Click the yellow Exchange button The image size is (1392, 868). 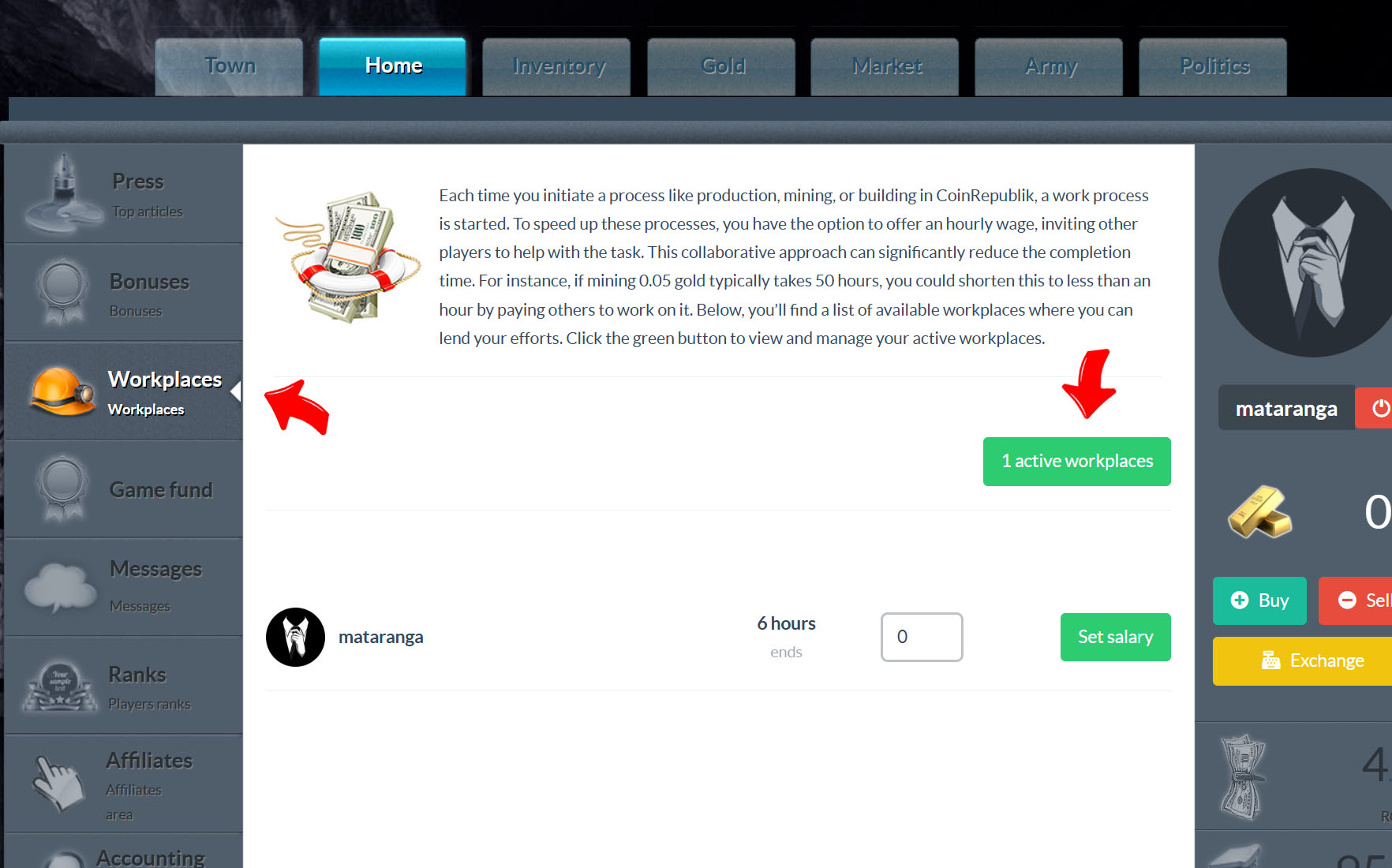1303,661
